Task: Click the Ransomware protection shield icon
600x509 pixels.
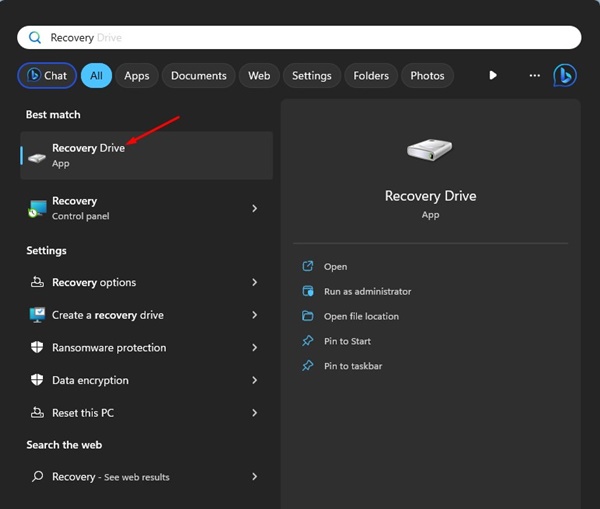Action: pyautogui.click(x=37, y=348)
